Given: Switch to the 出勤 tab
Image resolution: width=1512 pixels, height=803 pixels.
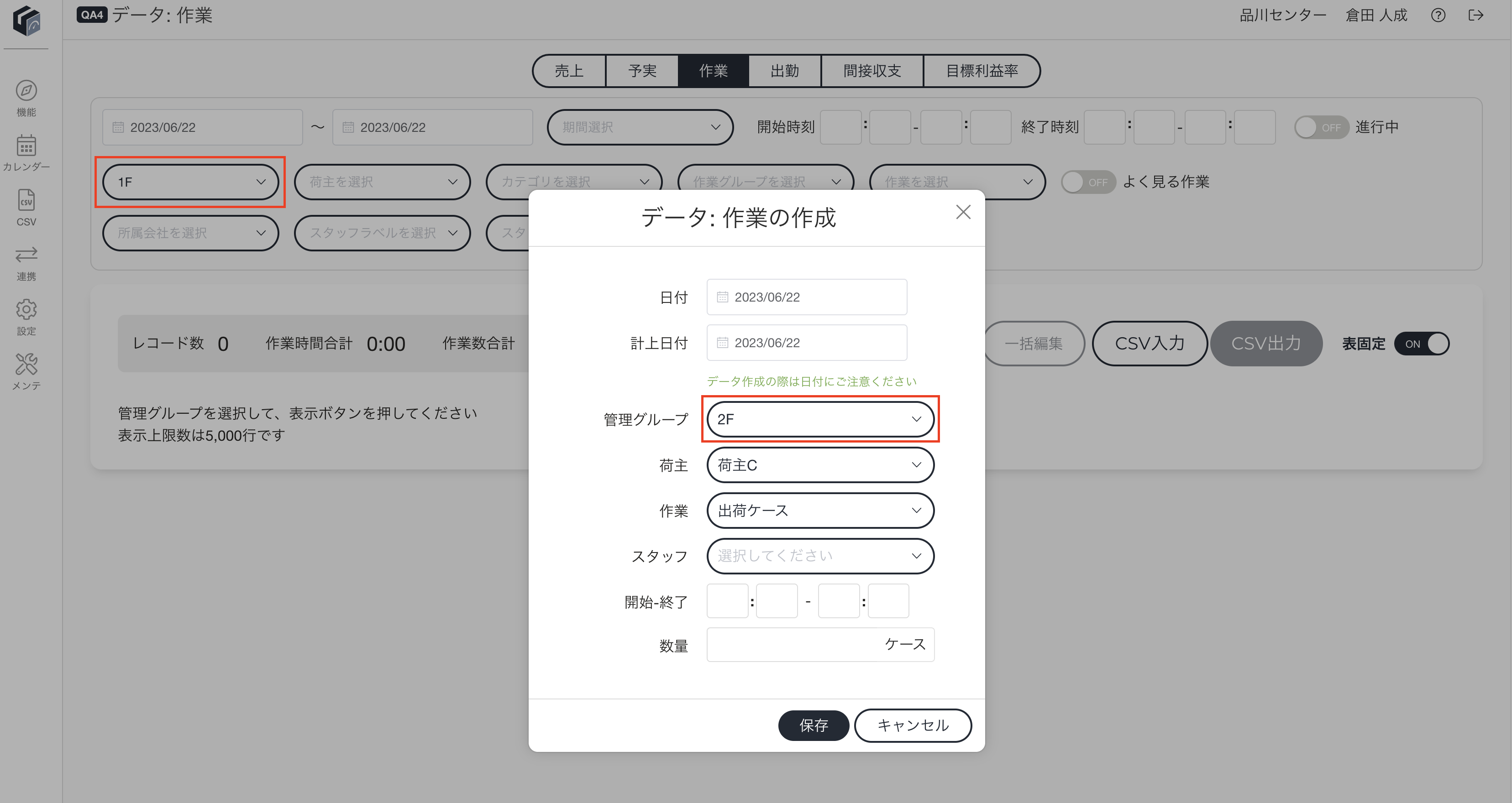Looking at the screenshot, I should coord(785,71).
